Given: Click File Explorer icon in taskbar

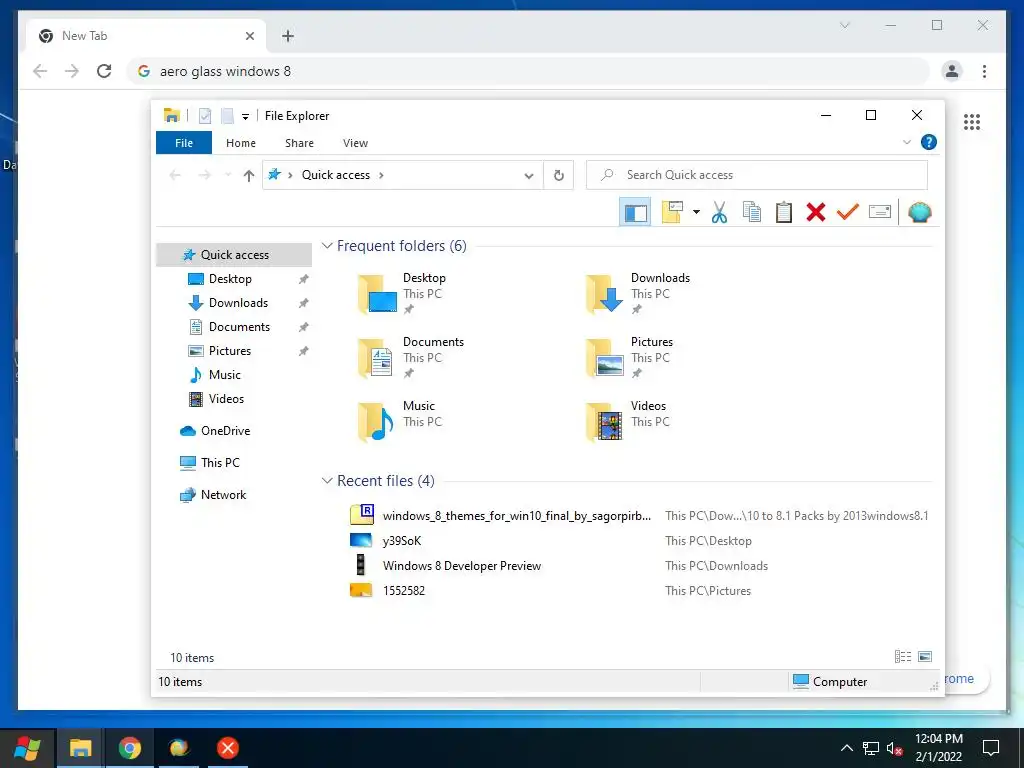Looking at the screenshot, I should pos(80,748).
